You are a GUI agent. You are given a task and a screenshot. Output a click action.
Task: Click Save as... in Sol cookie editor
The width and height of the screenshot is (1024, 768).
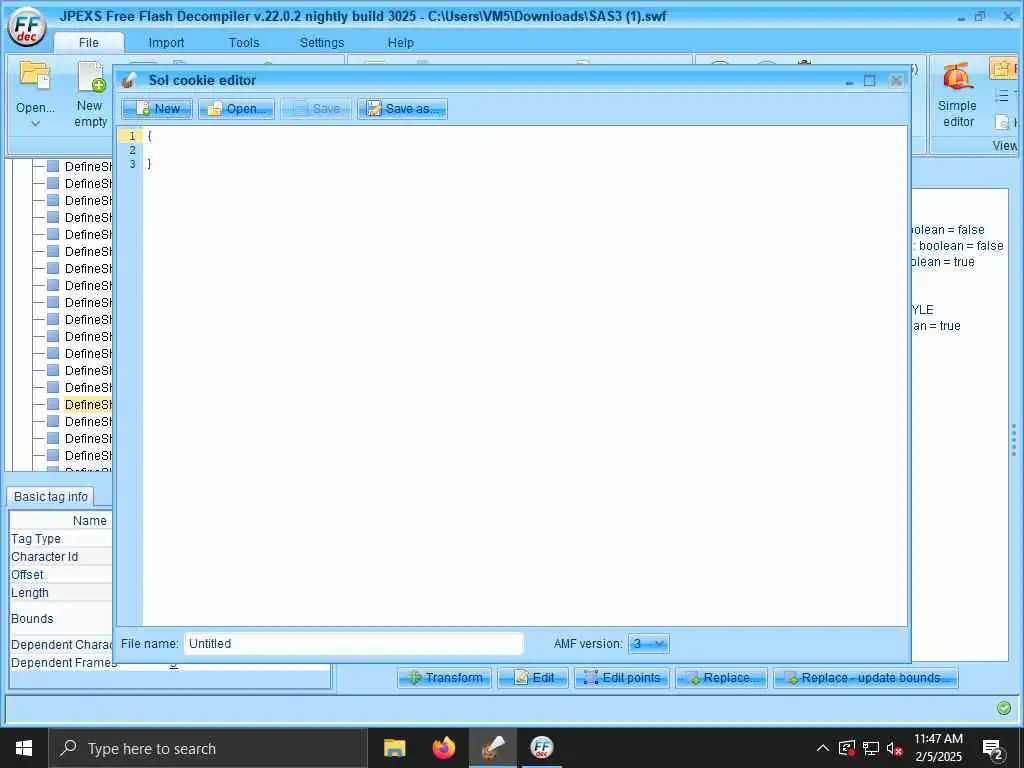tap(402, 109)
